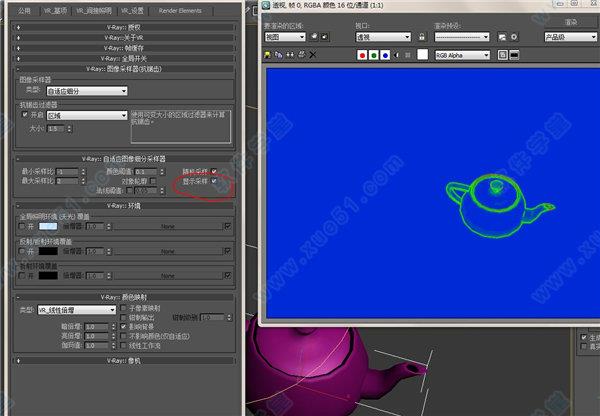Image resolution: width=600 pixels, height=416 pixels.
Task: Click the None map button for 全局照明环境
Action: [168, 227]
